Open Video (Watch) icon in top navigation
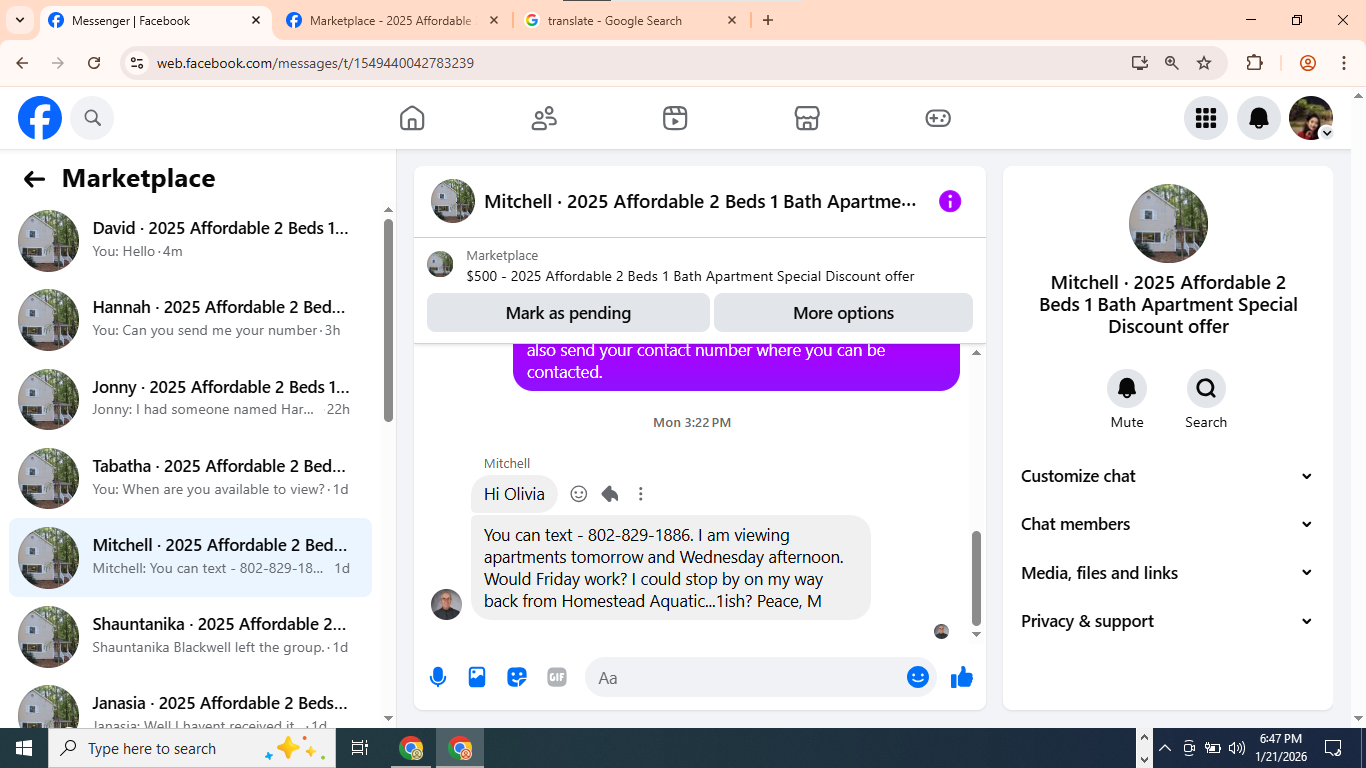1366x768 pixels. 675,118
